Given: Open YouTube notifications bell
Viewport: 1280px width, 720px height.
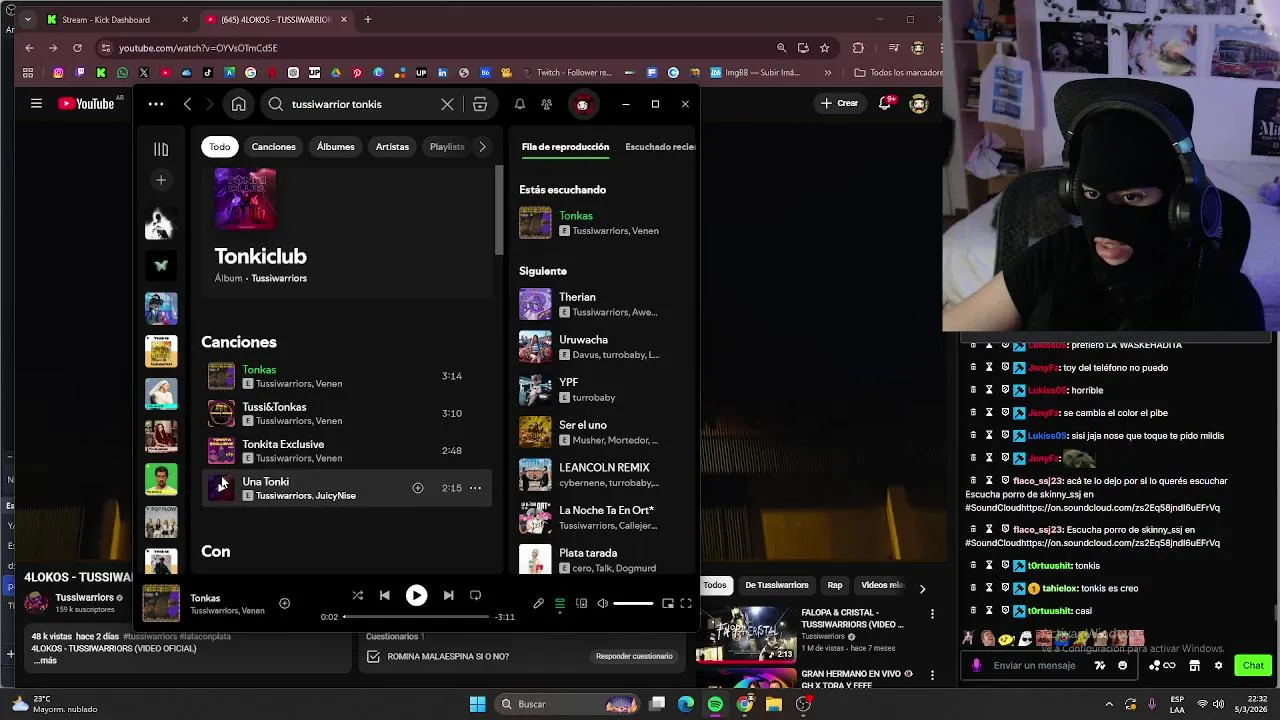Looking at the screenshot, I should pyautogui.click(x=885, y=103).
